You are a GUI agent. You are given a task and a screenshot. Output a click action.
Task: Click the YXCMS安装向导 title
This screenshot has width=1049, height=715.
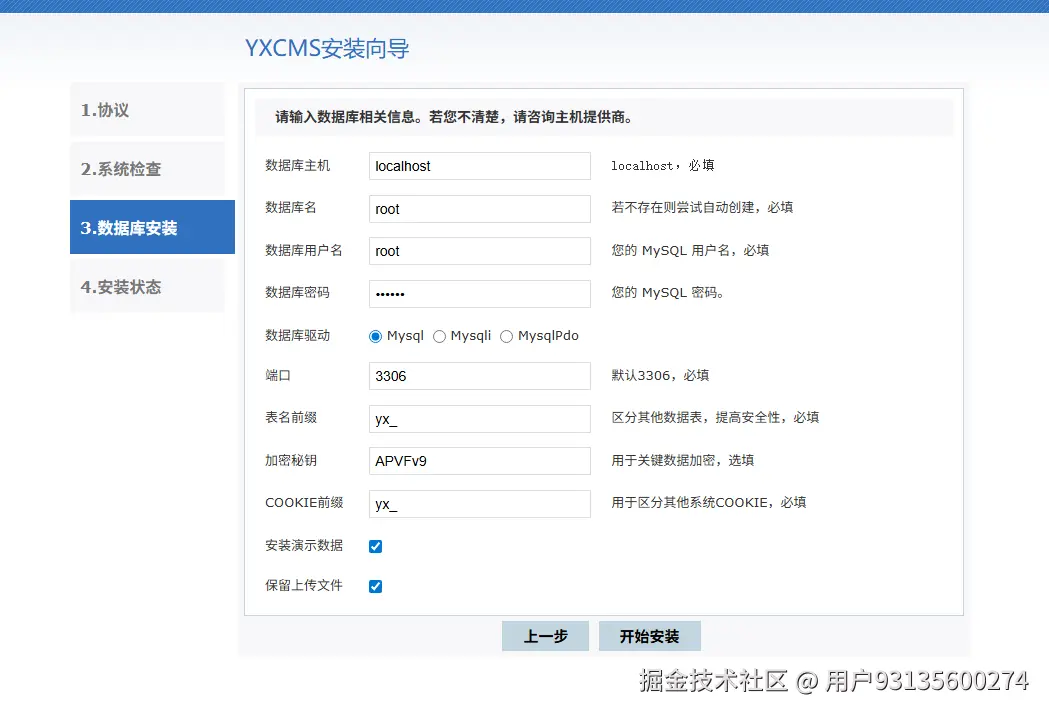click(326, 48)
